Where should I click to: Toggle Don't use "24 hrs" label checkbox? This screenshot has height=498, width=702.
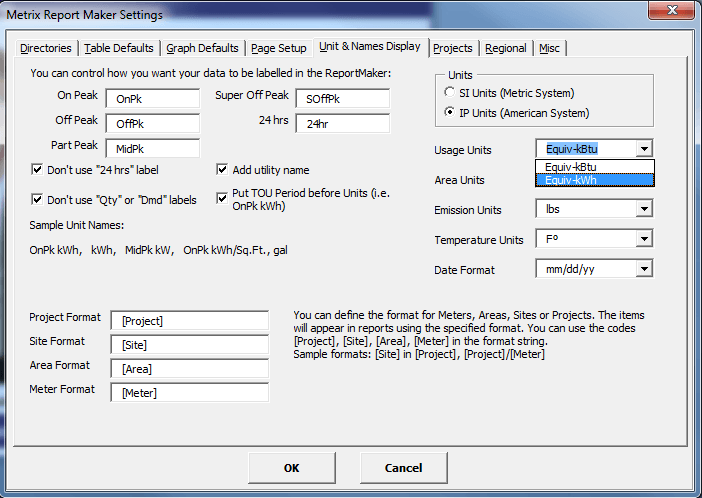pyautogui.click(x=37, y=170)
